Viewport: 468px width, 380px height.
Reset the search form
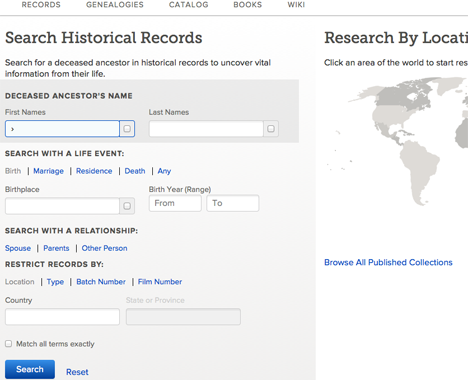click(x=77, y=372)
